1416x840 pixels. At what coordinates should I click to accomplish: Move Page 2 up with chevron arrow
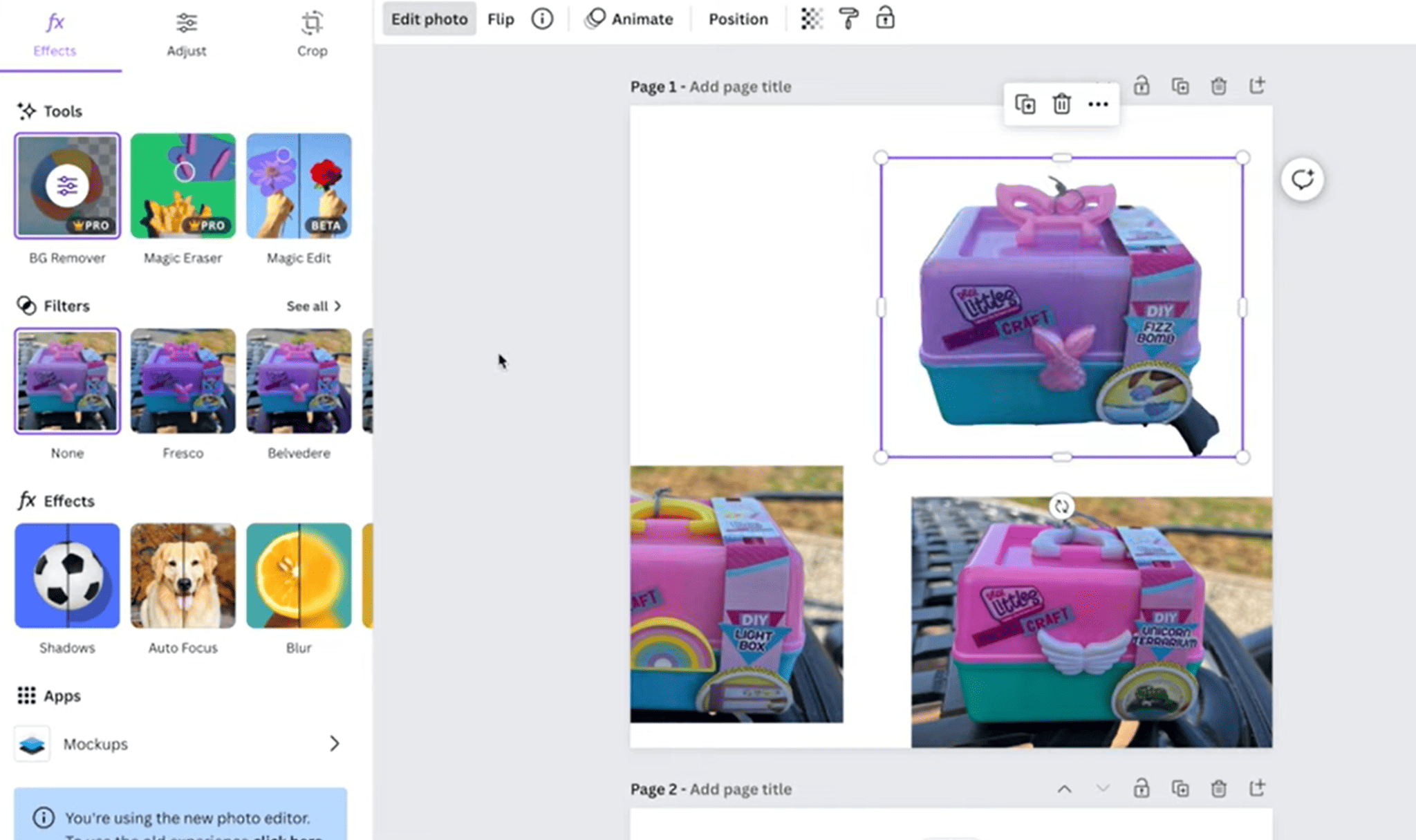pos(1064,789)
